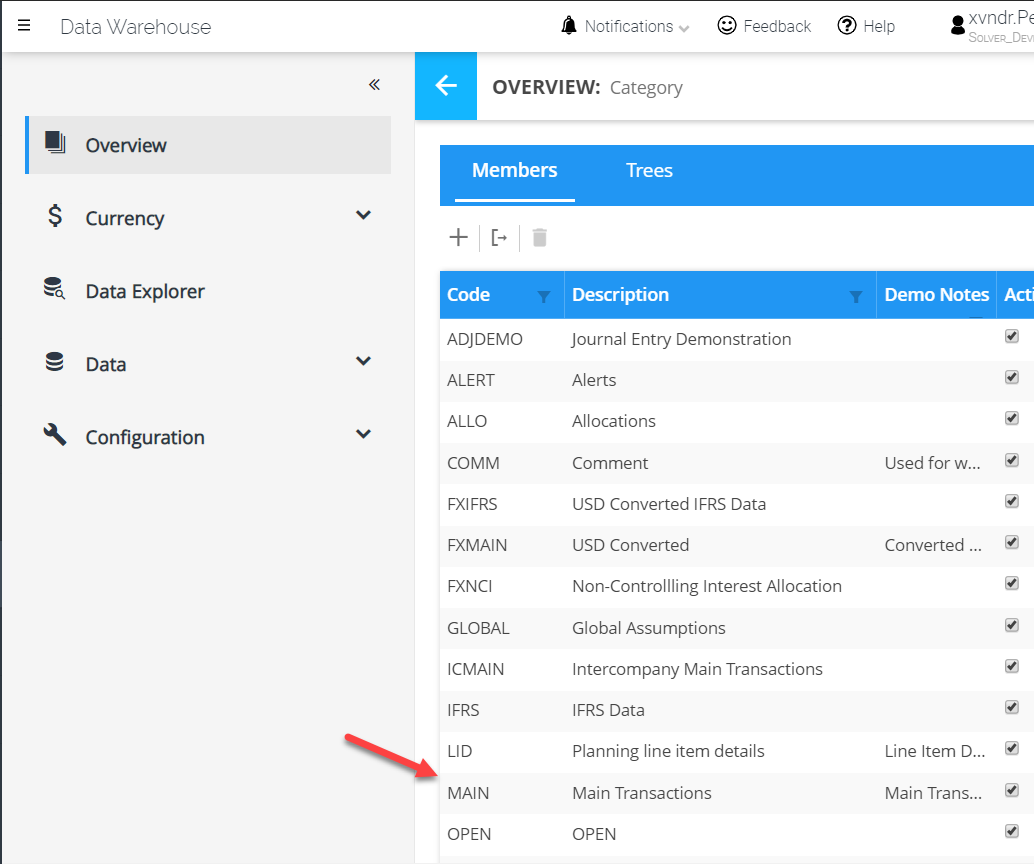Open the hamburger menu icon
Viewport: 1034px width, 864px height.
click(x=24, y=26)
